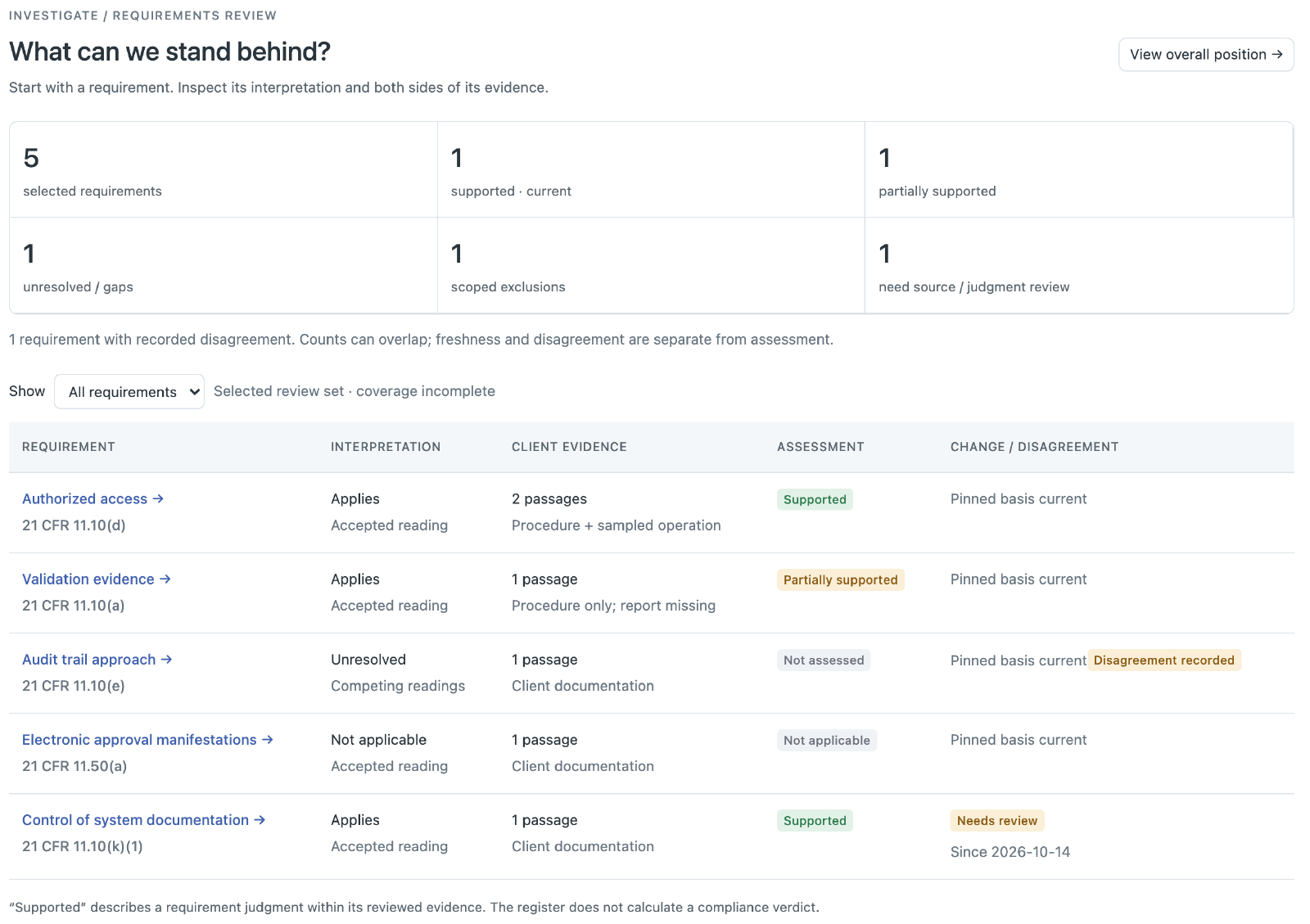Select the supported · current summary card
Screen dimensions: 1310x924
tap(651, 170)
